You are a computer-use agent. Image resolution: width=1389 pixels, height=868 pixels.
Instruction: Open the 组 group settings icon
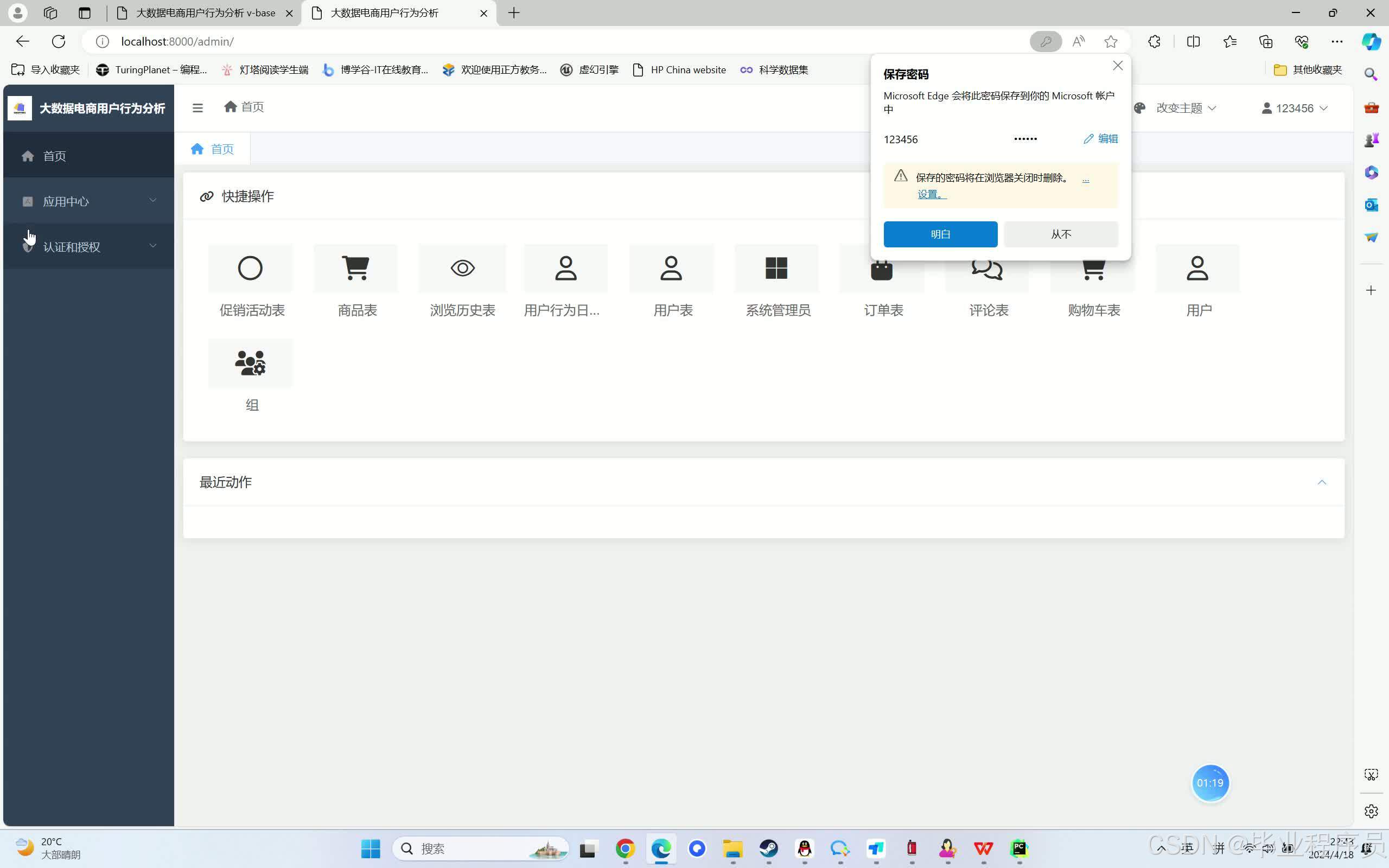point(250,363)
